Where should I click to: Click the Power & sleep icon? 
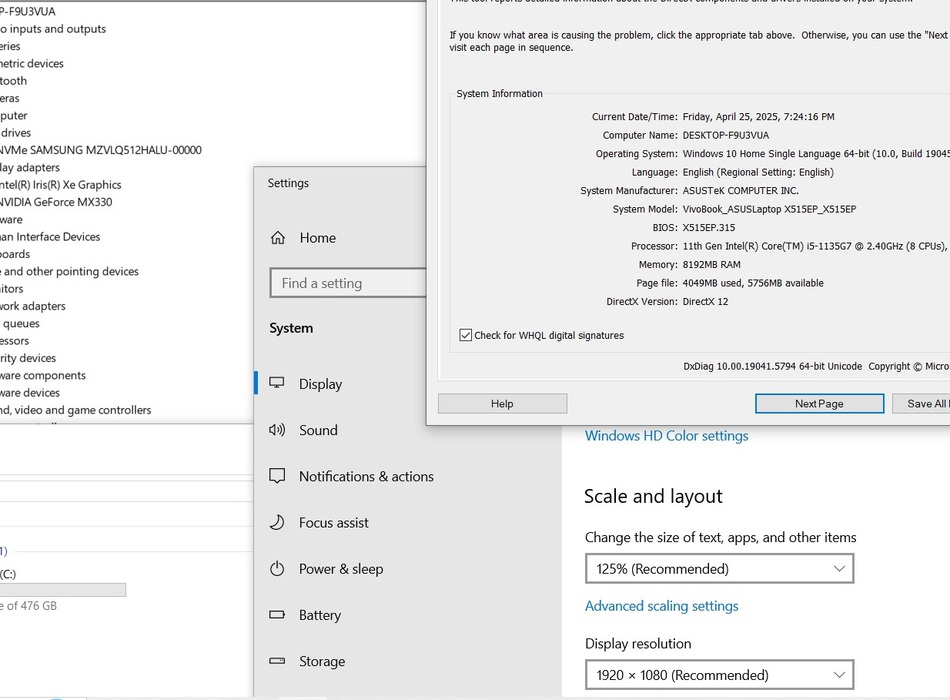(278, 569)
